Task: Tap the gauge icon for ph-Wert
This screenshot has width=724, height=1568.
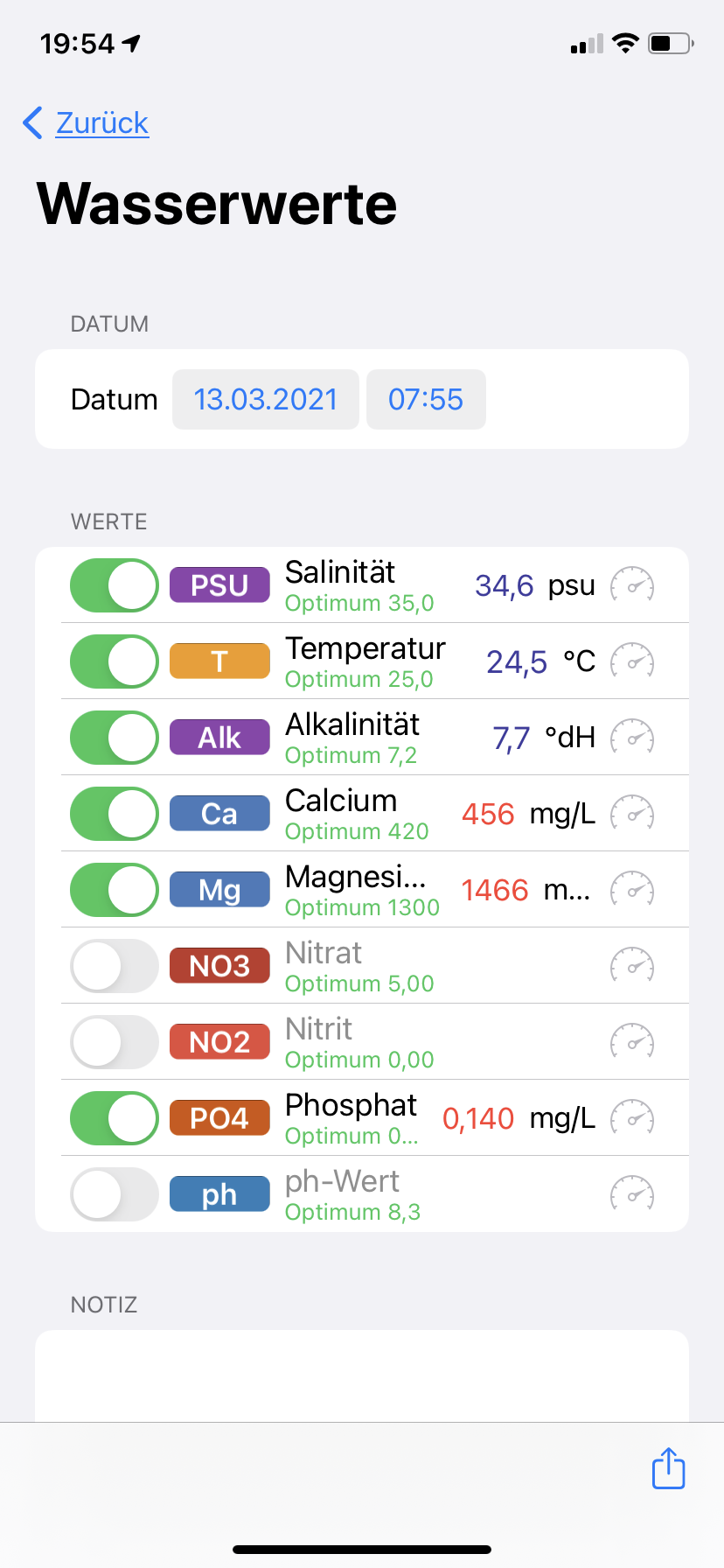Action: (x=631, y=1194)
